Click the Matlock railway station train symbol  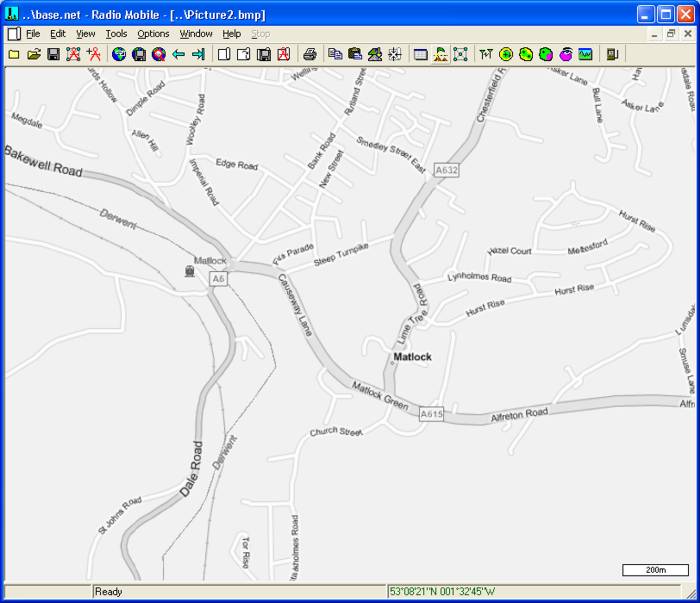click(190, 271)
